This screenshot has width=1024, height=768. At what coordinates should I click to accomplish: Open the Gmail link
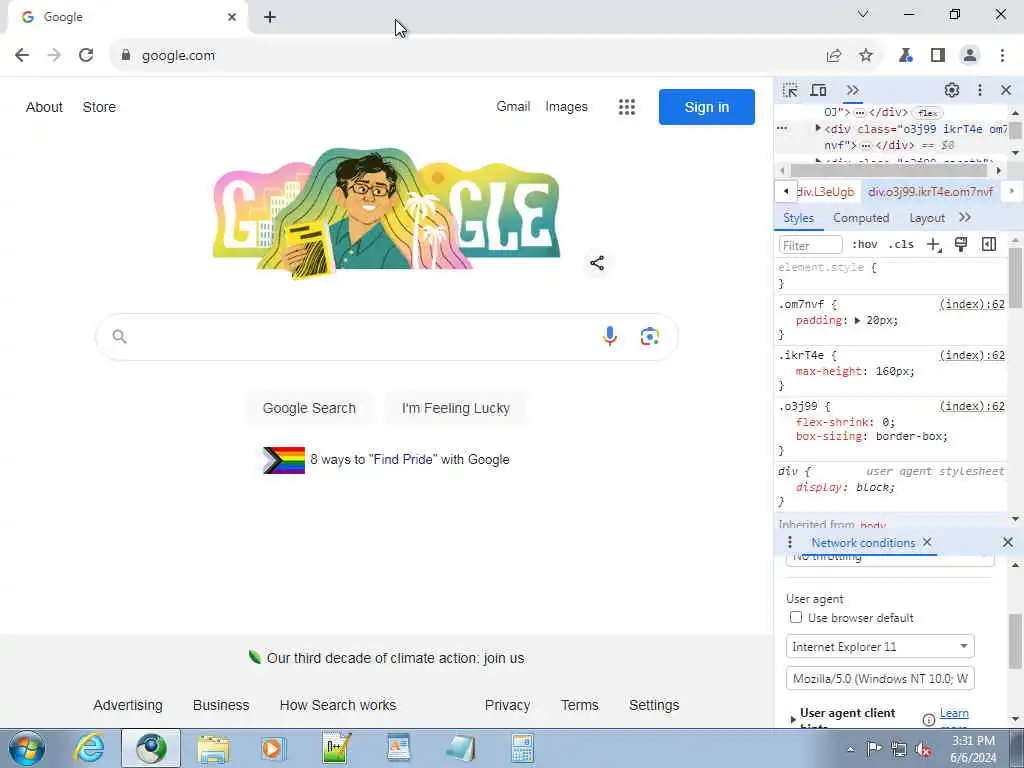513,106
